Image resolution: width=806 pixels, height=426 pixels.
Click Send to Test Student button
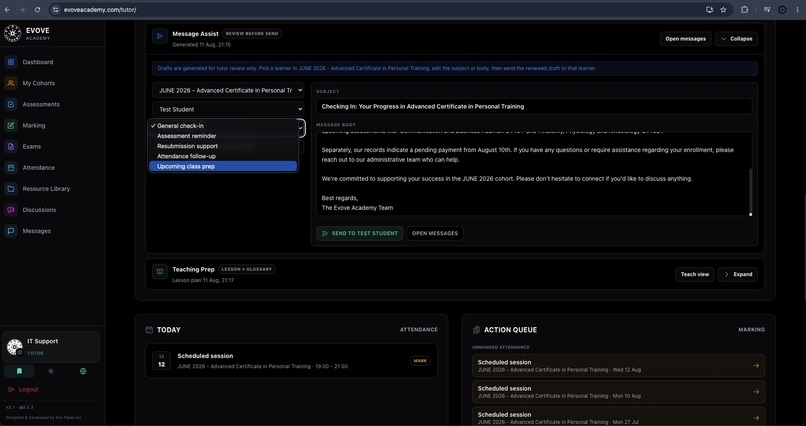[360, 233]
